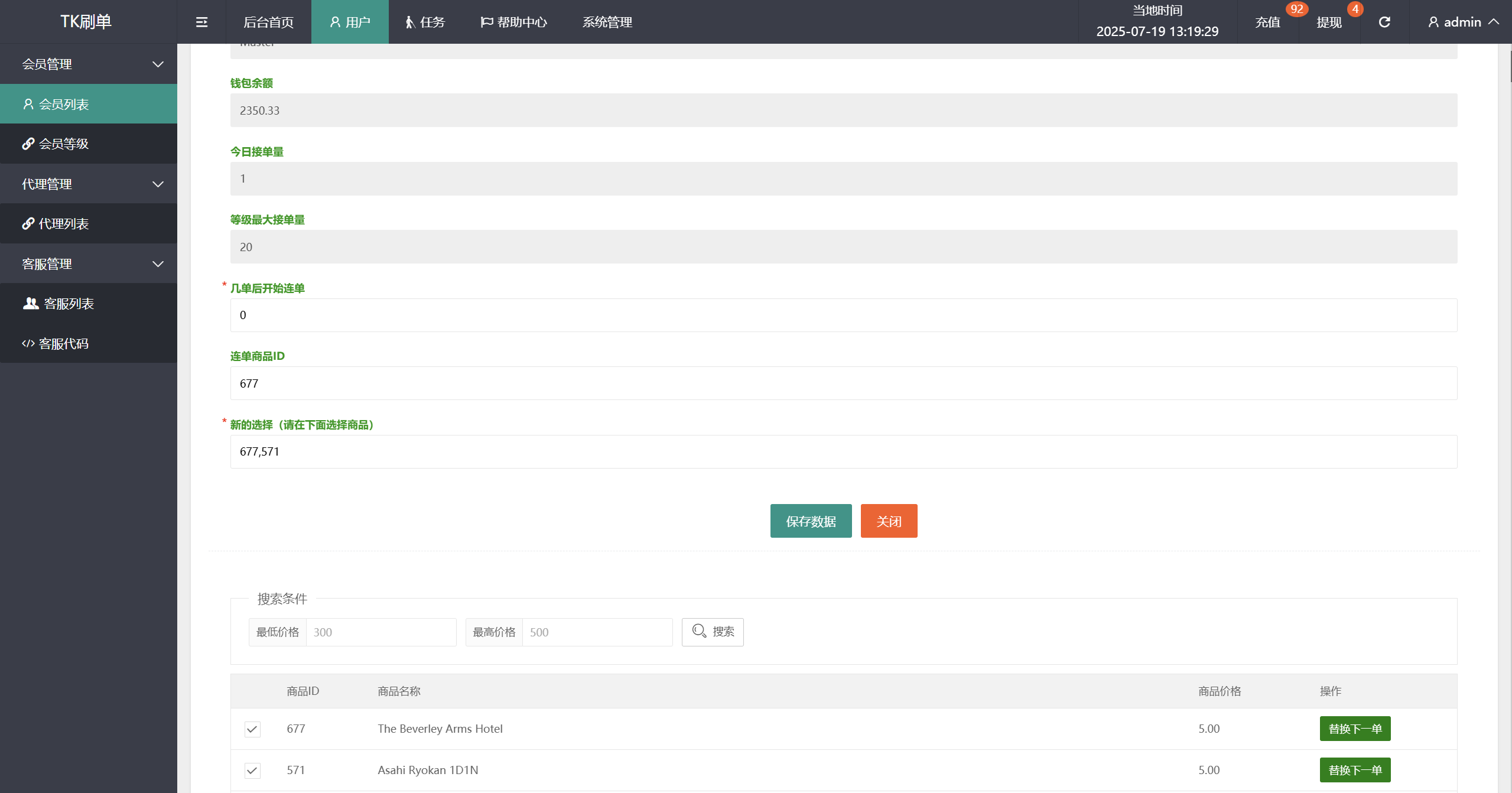
Task: Open 客服代码 code icon item
Action: [64, 343]
